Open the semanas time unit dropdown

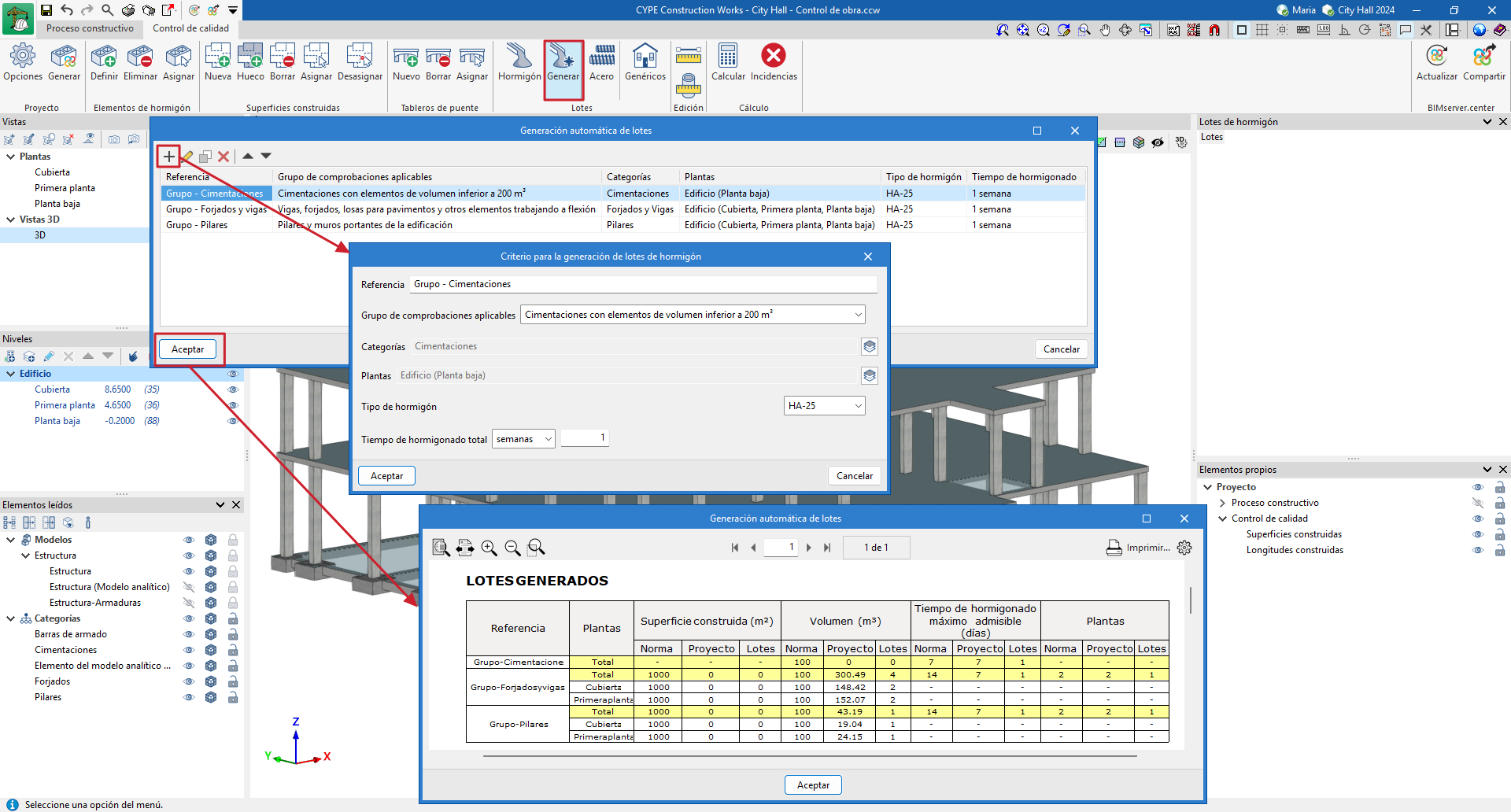[523, 439]
